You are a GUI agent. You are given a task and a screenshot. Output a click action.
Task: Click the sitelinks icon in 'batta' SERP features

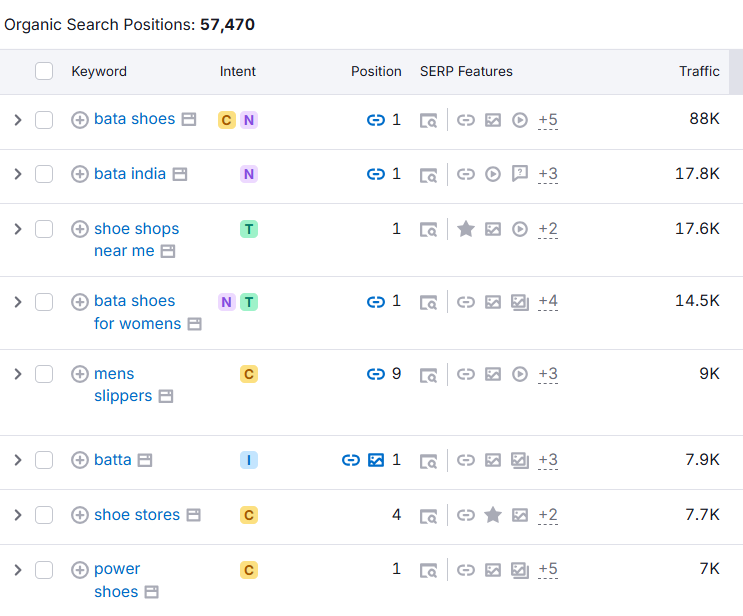pyautogui.click(x=466, y=460)
